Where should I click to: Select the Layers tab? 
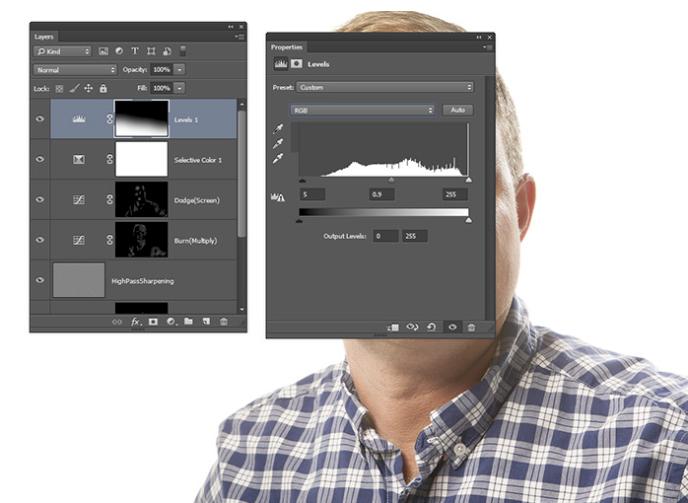pyautogui.click(x=44, y=37)
